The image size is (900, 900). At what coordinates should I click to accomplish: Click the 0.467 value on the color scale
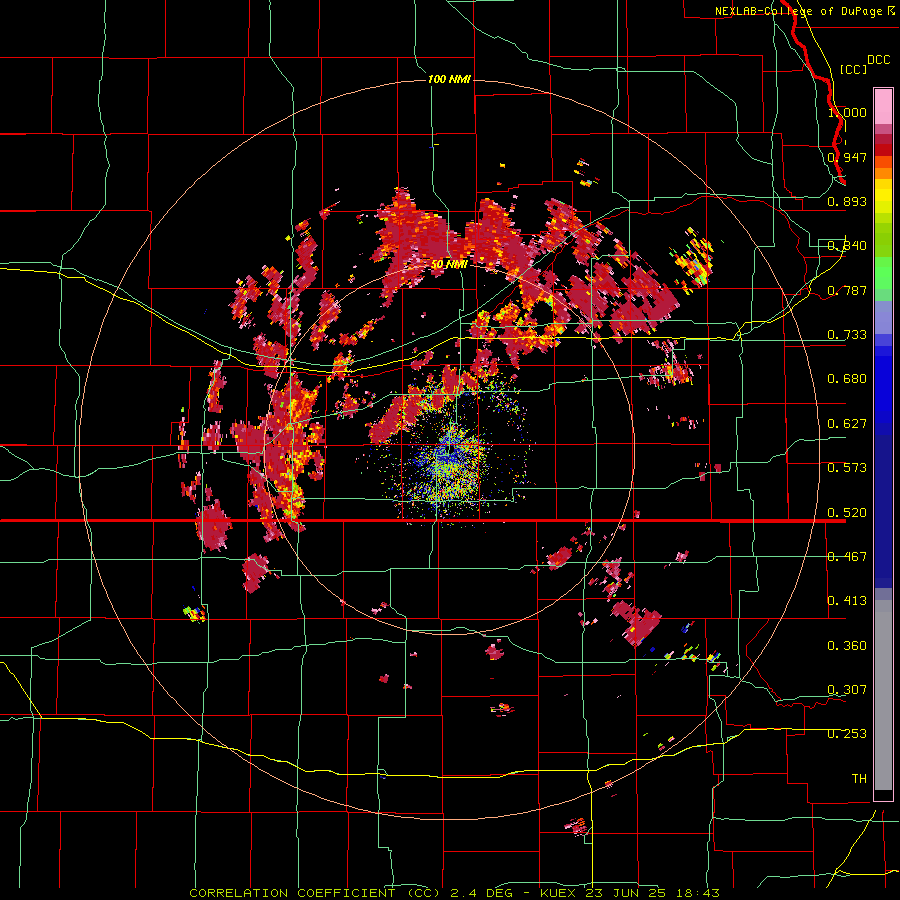[x=847, y=557]
